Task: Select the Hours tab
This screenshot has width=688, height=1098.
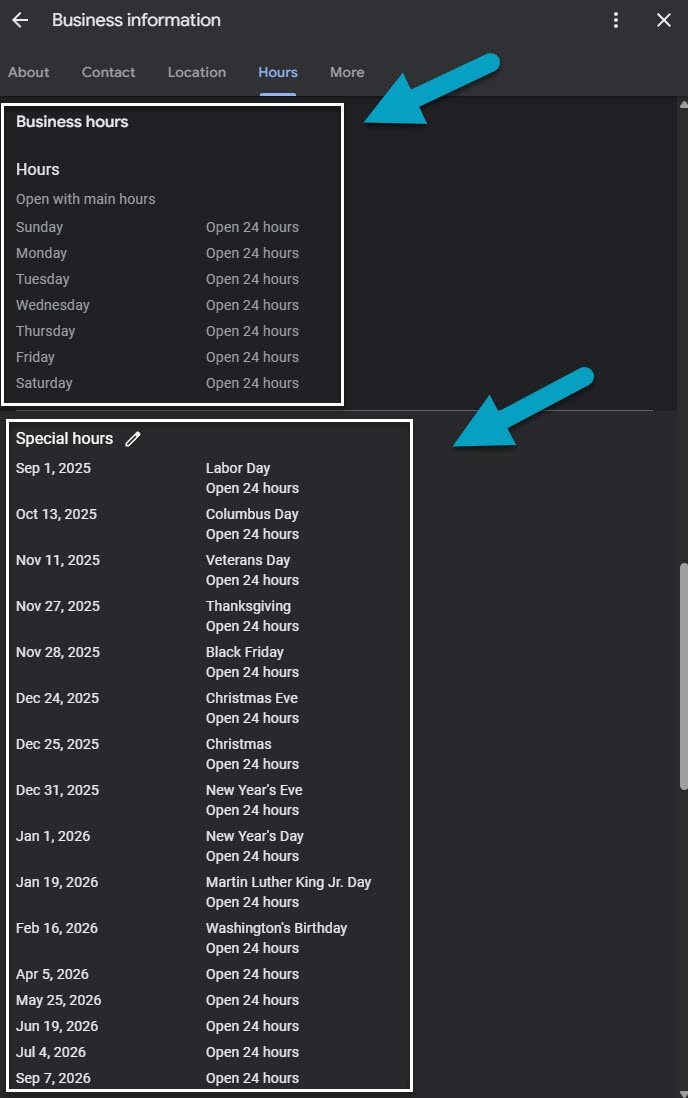Action: 278,72
